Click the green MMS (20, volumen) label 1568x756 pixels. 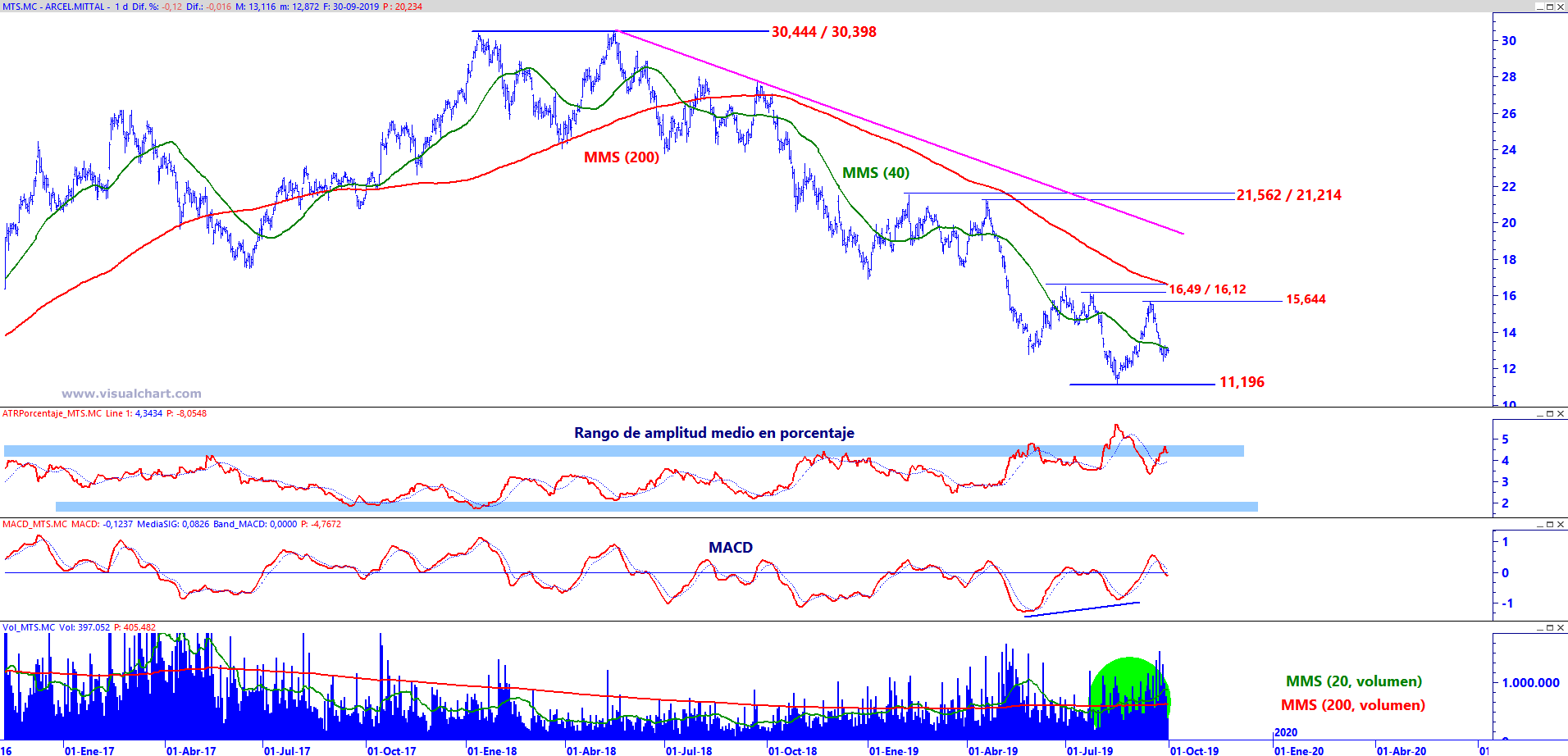1353,681
